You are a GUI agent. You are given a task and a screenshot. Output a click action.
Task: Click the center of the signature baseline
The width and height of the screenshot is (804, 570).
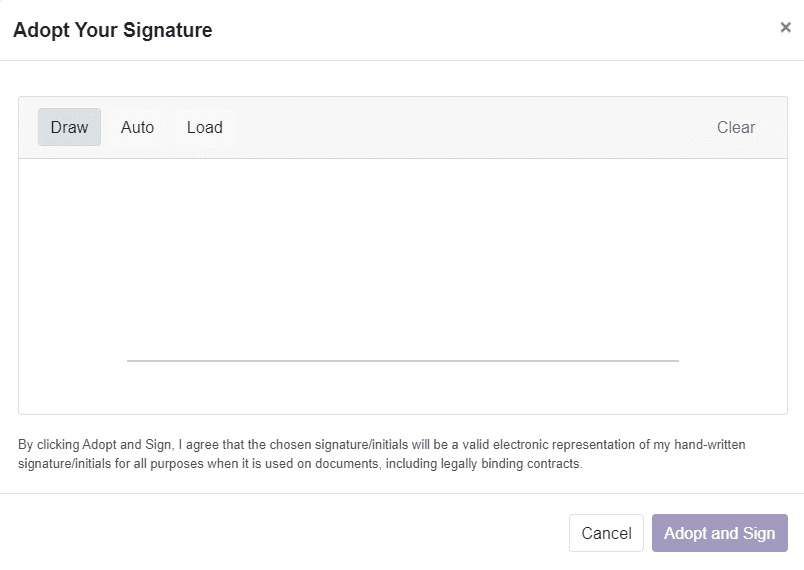(402, 360)
